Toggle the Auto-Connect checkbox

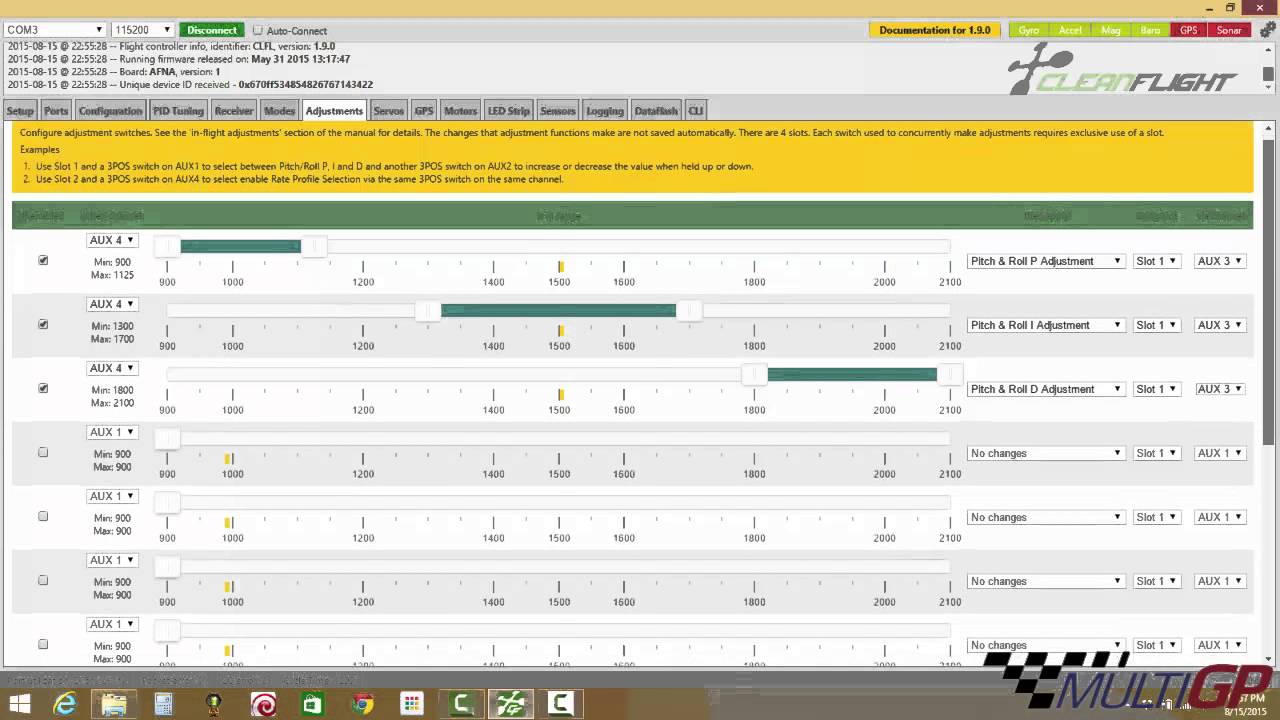point(258,30)
